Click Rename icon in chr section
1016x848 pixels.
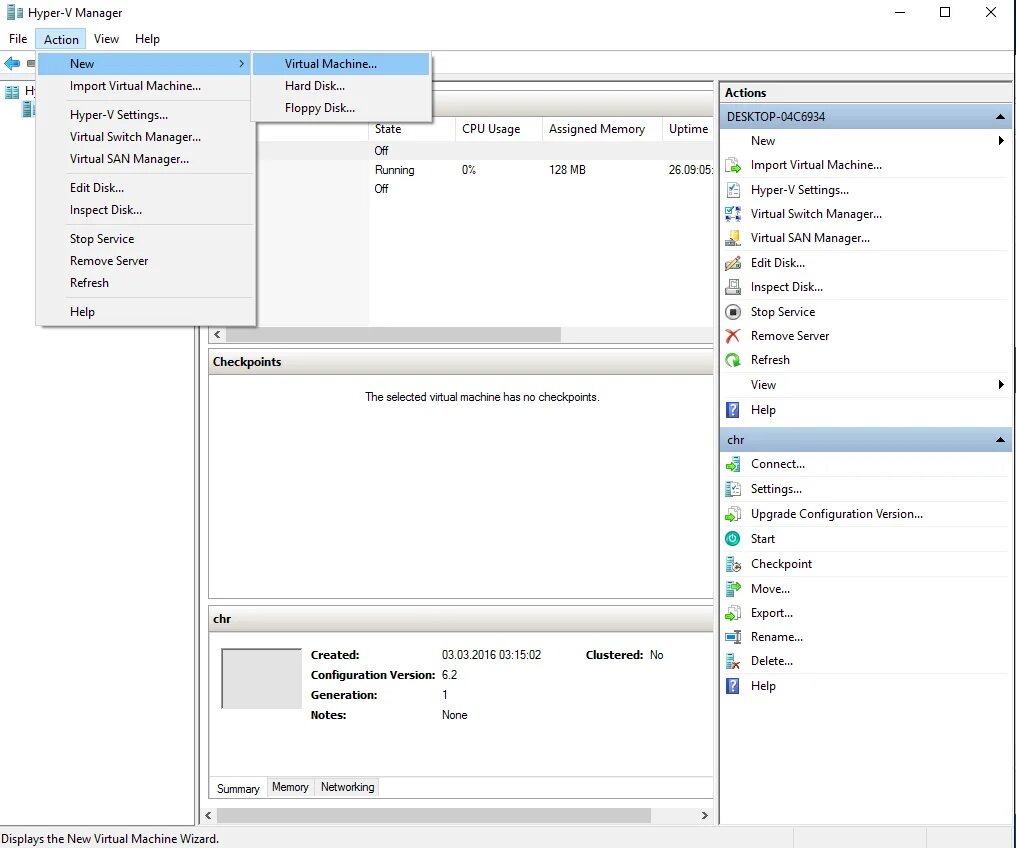(733, 637)
